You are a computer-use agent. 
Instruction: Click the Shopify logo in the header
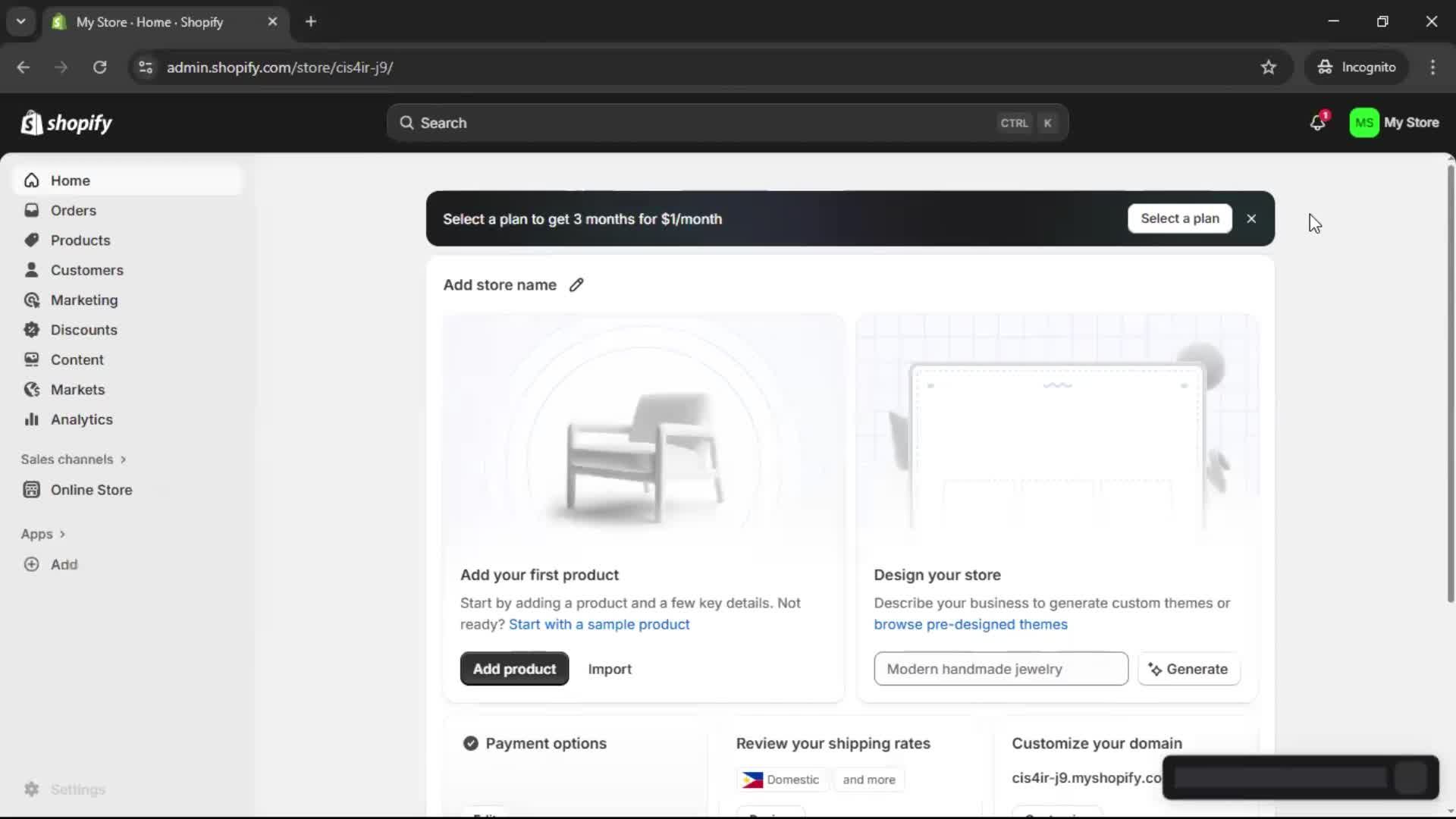click(x=67, y=123)
